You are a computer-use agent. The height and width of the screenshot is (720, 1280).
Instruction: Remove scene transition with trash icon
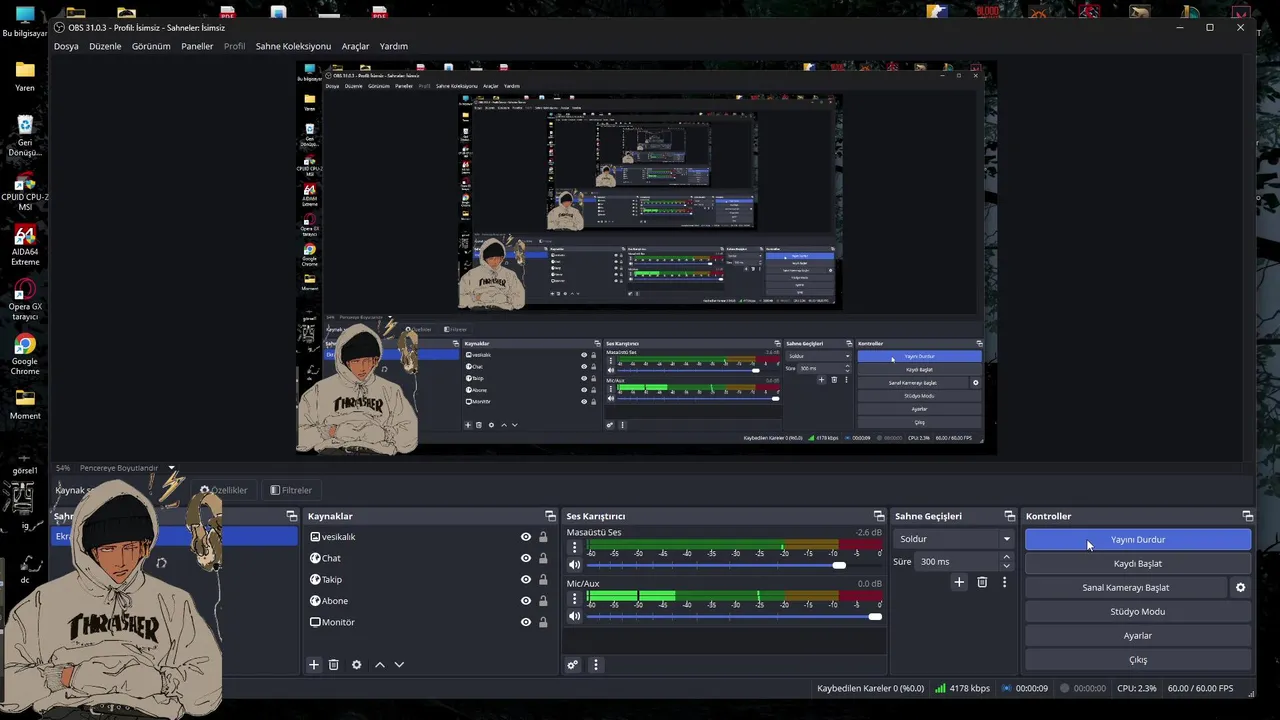coord(982,582)
